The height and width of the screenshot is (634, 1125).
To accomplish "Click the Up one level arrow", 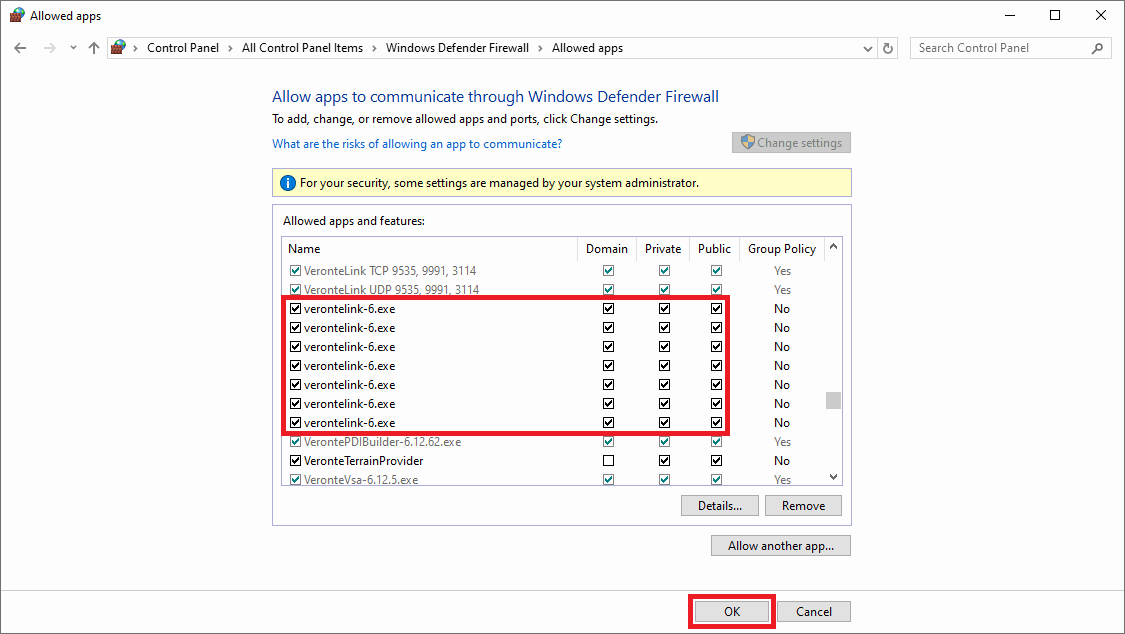I will tap(94, 48).
